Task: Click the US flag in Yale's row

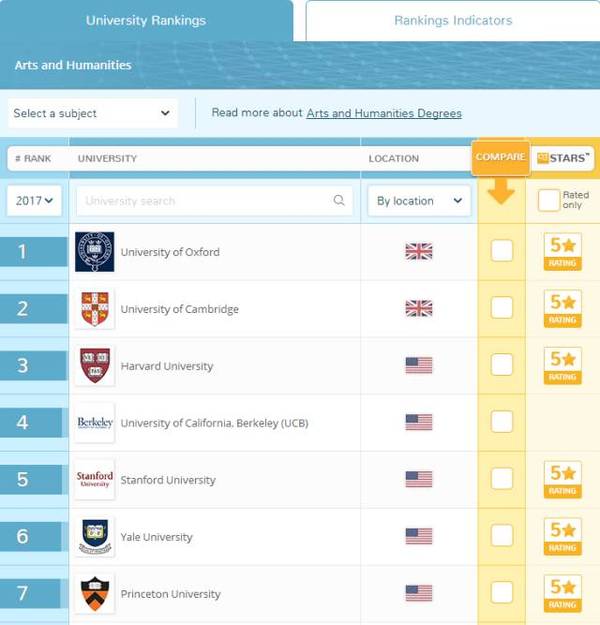Action: click(x=419, y=537)
